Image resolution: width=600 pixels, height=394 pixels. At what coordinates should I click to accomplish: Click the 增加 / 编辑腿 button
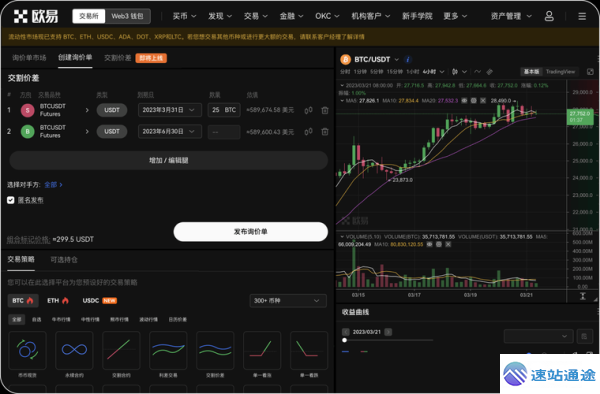tap(168, 160)
